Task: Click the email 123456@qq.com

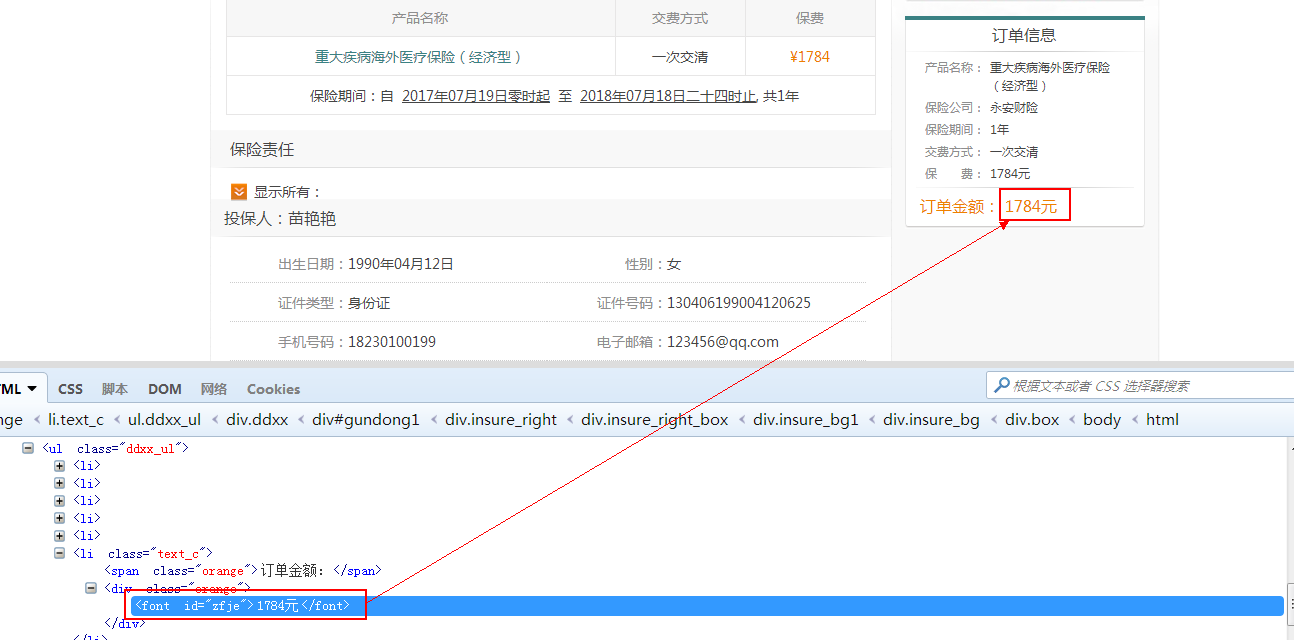Action: click(723, 342)
